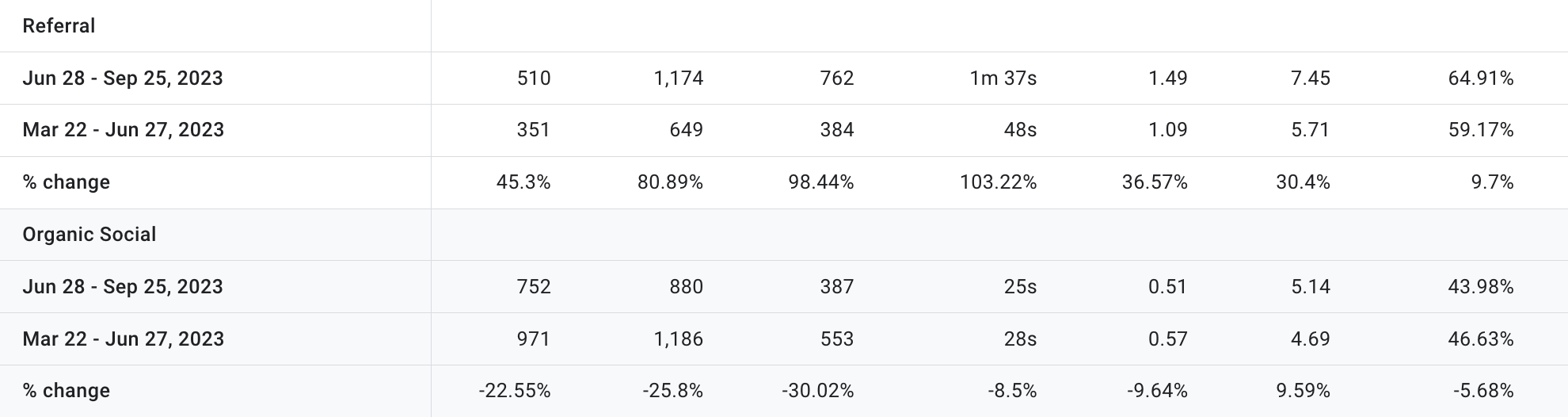This screenshot has width=1568, height=417.
Task: Click the 971 value cell
Action: pyautogui.click(x=533, y=339)
